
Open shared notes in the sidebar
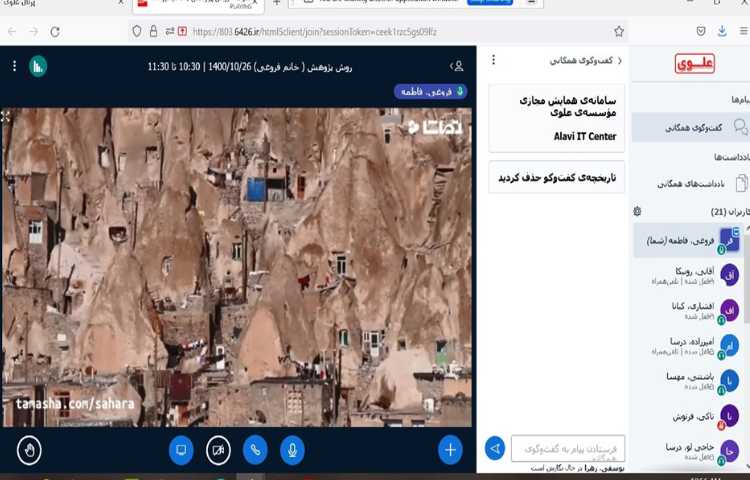pos(690,183)
